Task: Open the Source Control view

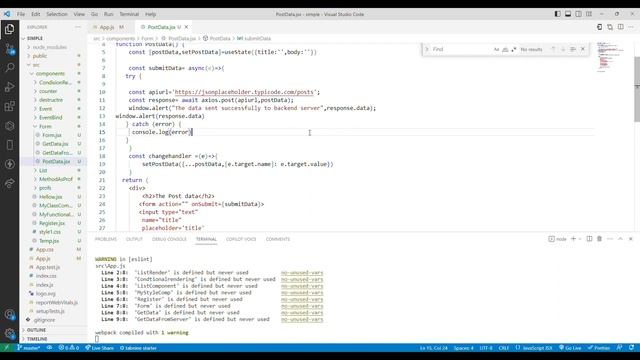Action: point(9,49)
